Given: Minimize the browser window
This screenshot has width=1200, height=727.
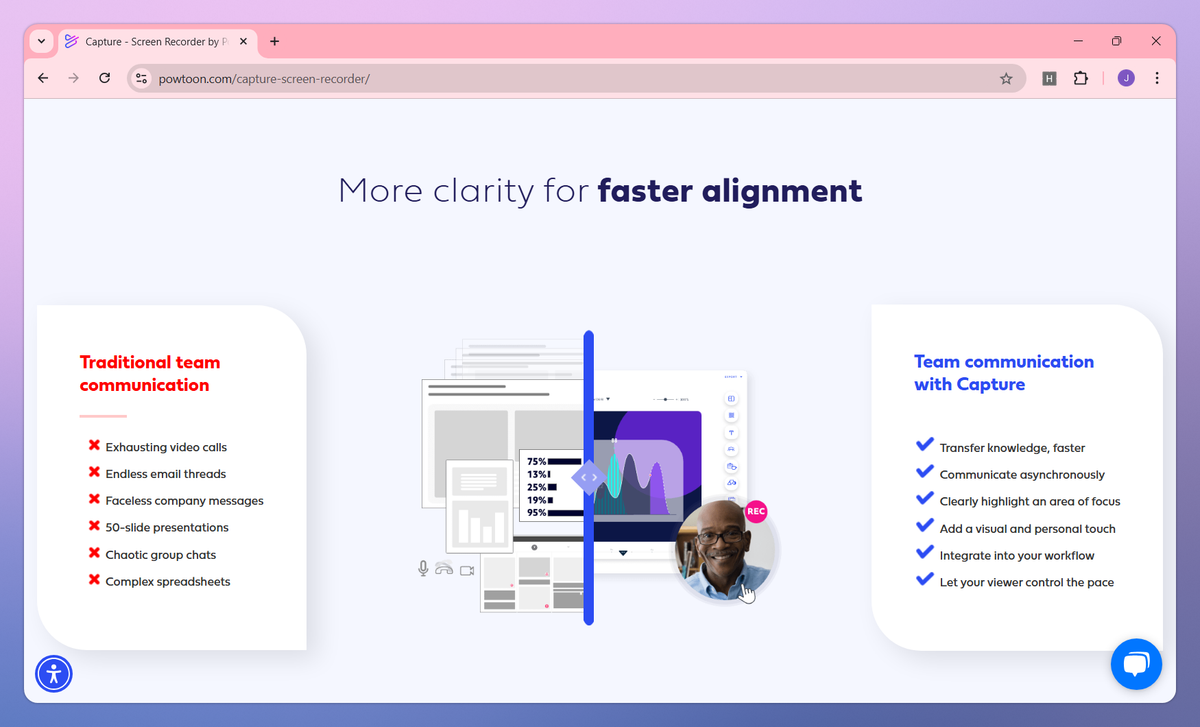Looking at the screenshot, I should (x=1079, y=41).
